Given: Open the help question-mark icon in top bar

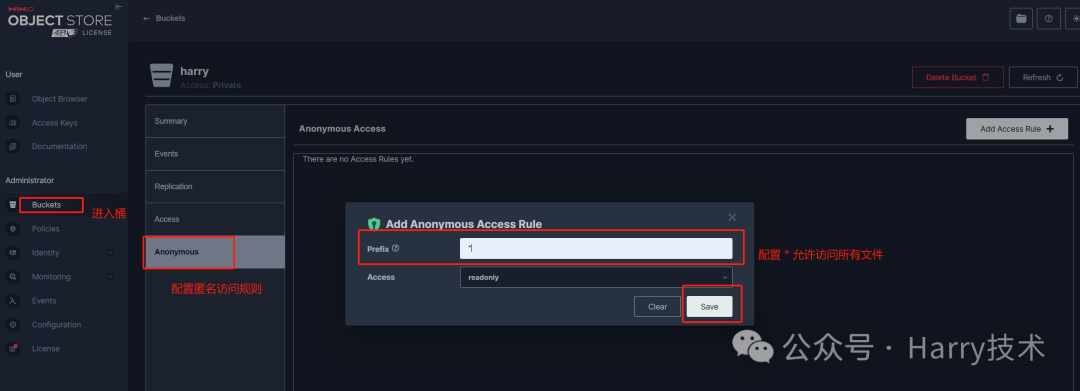Looking at the screenshot, I should click(x=1048, y=19).
